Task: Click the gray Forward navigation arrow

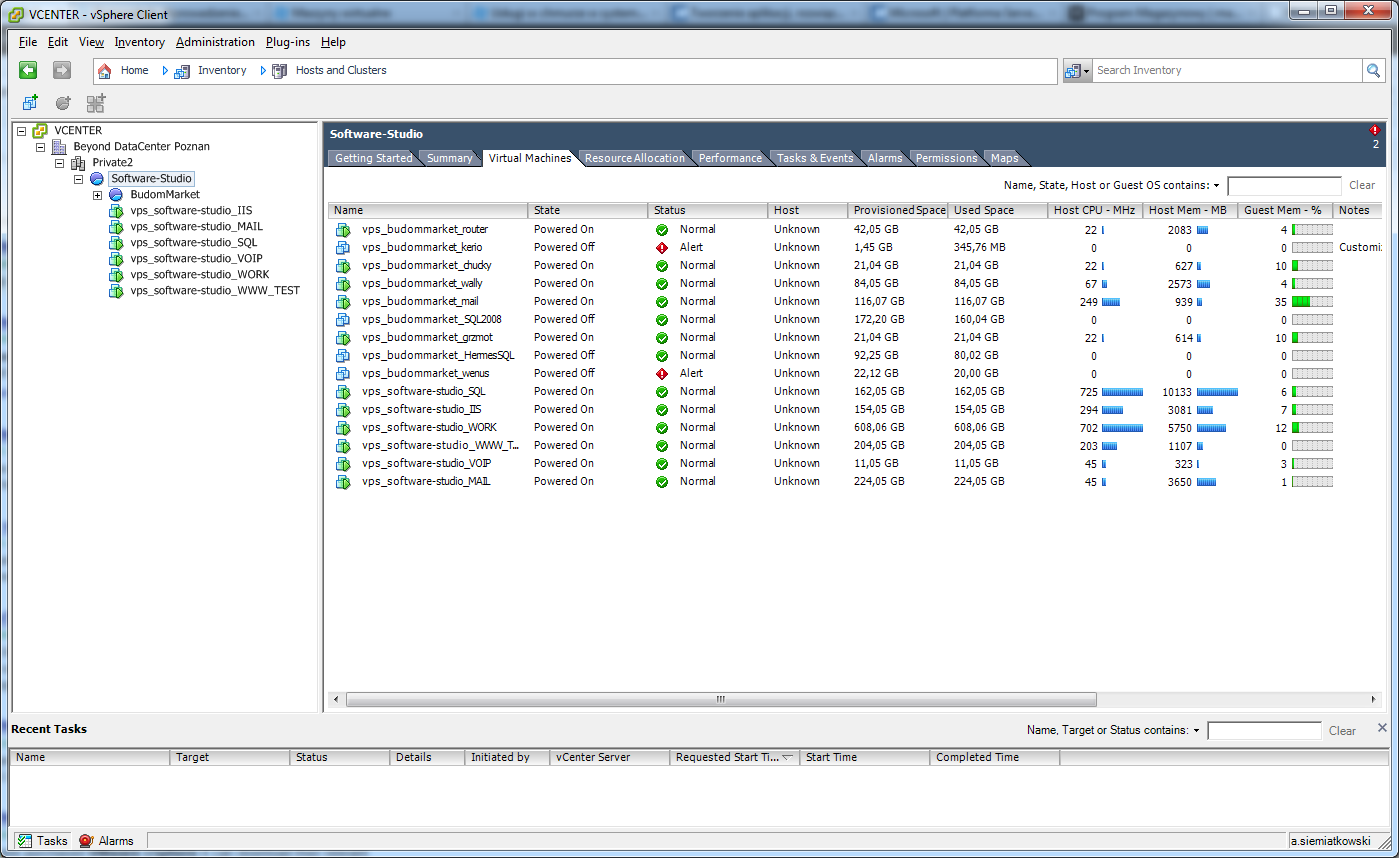Action: (62, 70)
